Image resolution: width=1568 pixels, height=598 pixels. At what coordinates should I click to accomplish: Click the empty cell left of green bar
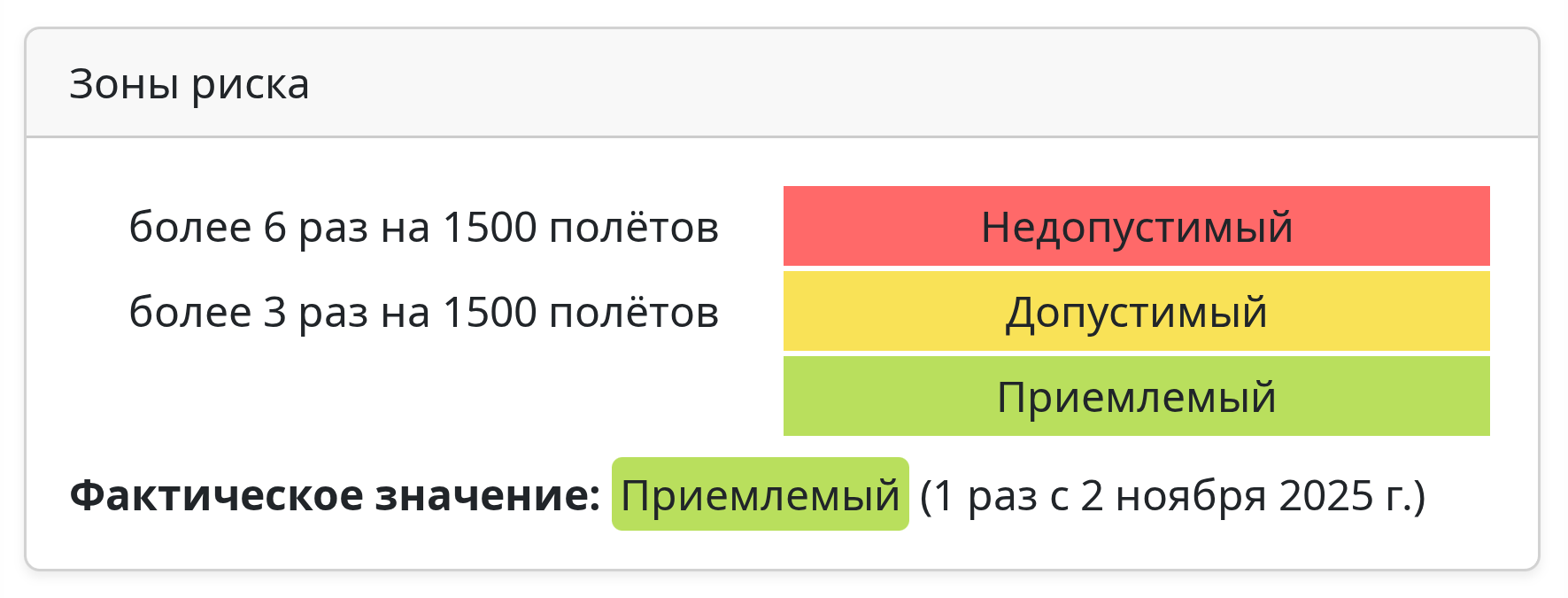tap(423, 396)
